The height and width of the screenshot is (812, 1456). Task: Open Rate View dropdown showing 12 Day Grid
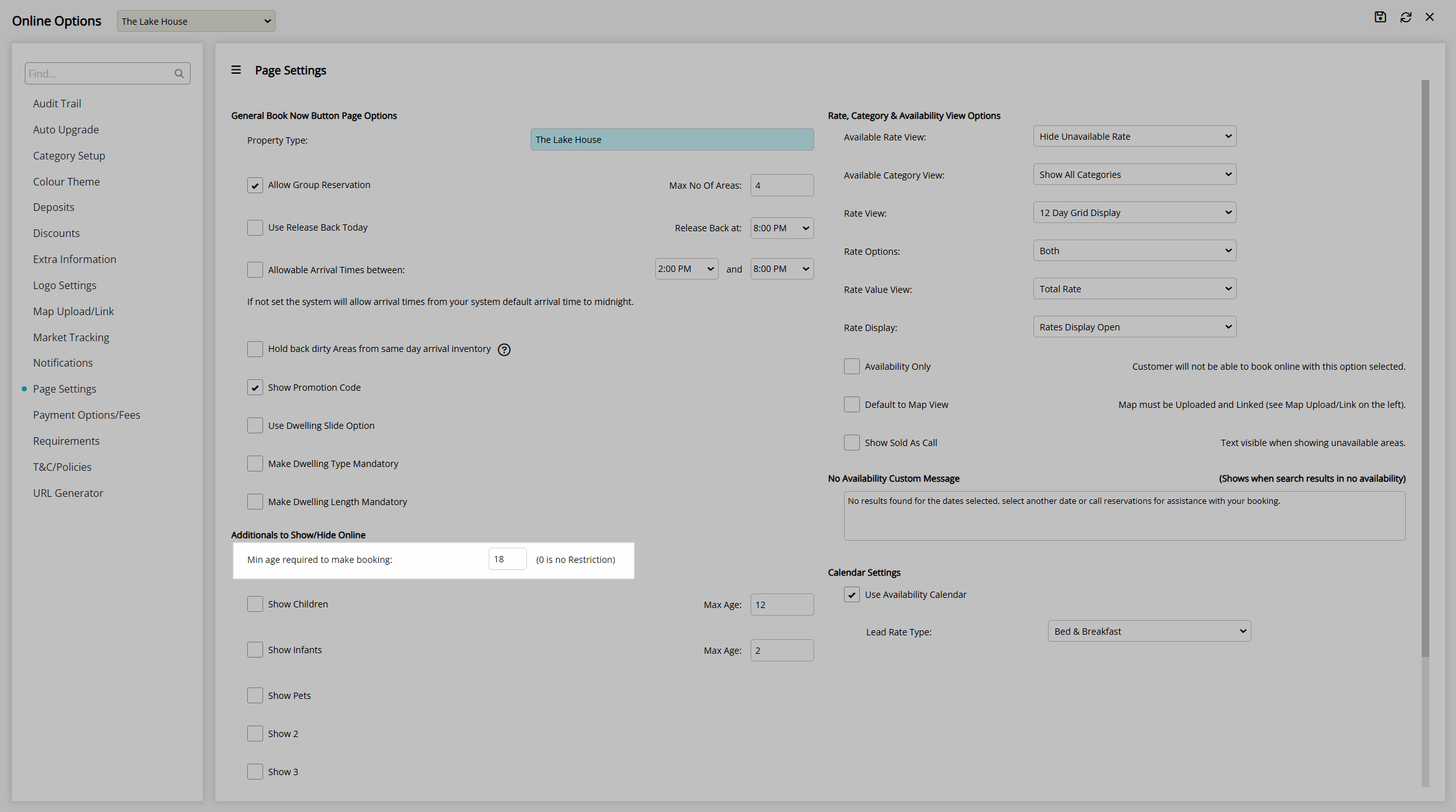coord(1134,212)
